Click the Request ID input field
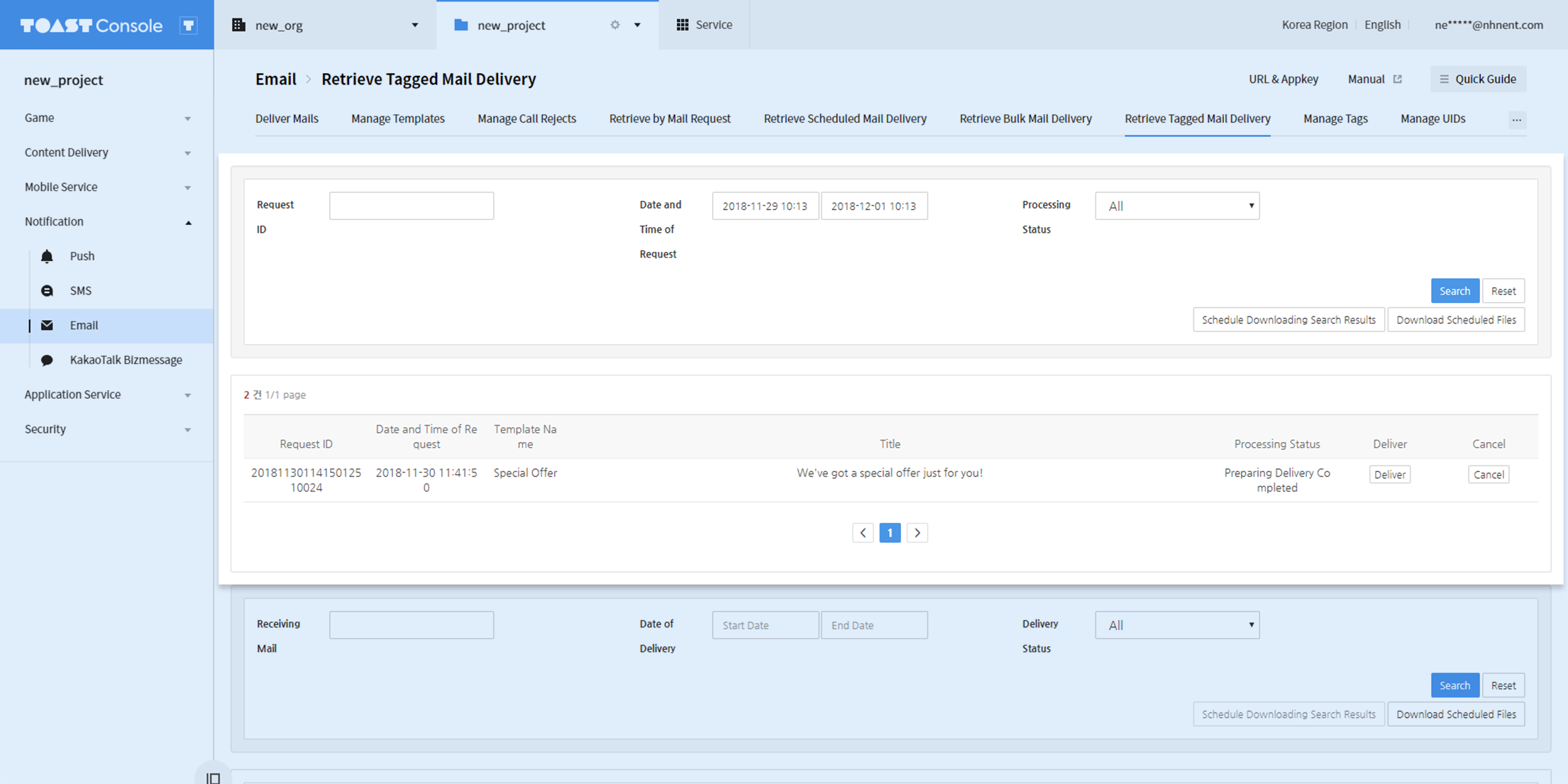Screen dimensions: 1568x784 (x=411, y=206)
